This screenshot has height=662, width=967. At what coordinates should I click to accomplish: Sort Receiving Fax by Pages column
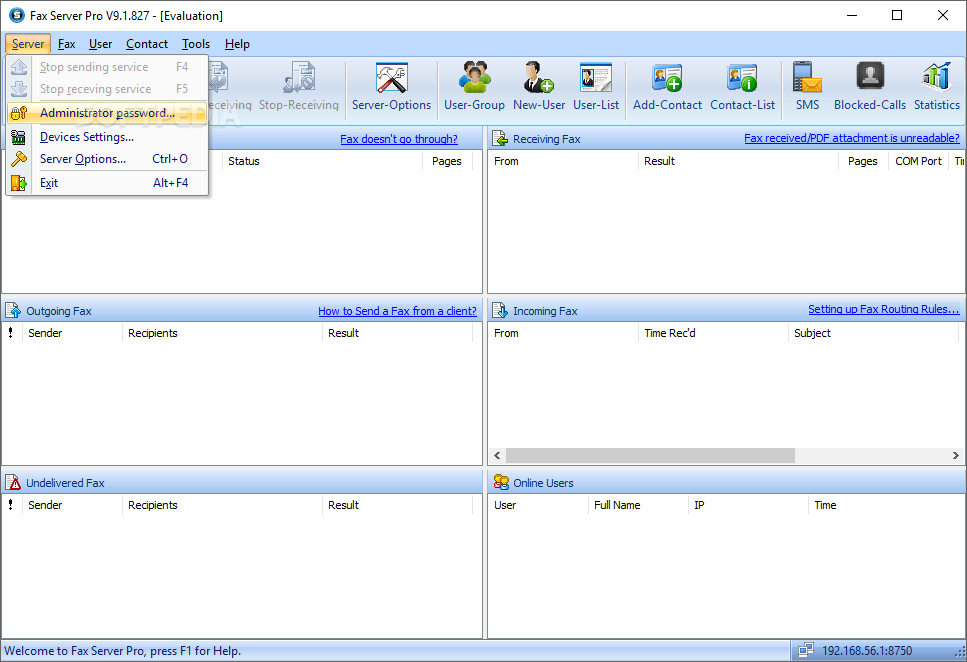coord(863,161)
